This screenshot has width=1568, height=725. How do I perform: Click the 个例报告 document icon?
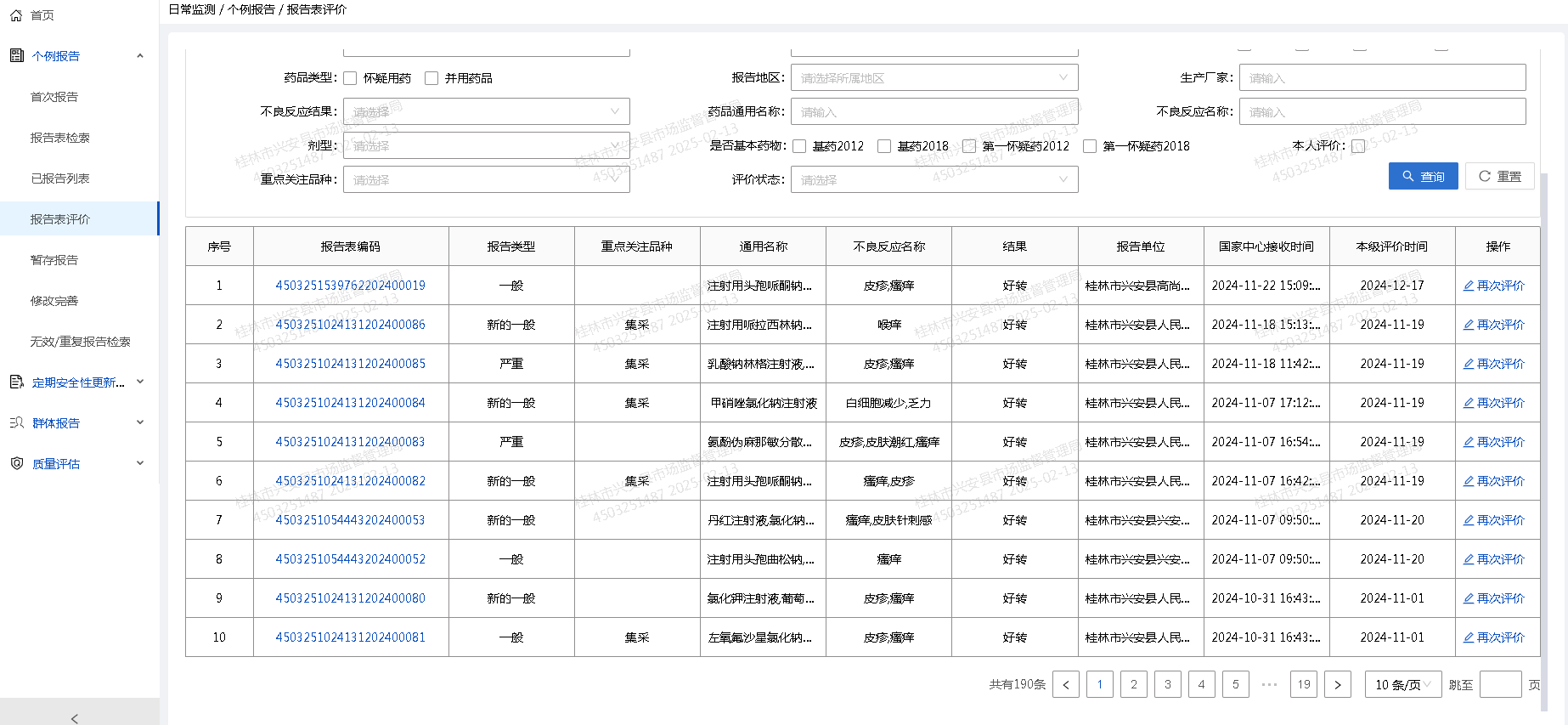(x=16, y=56)
